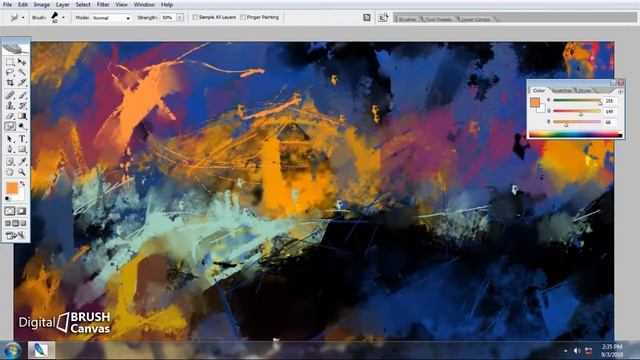Choose Standard Screen Mode button

click(x=8, y=223)
